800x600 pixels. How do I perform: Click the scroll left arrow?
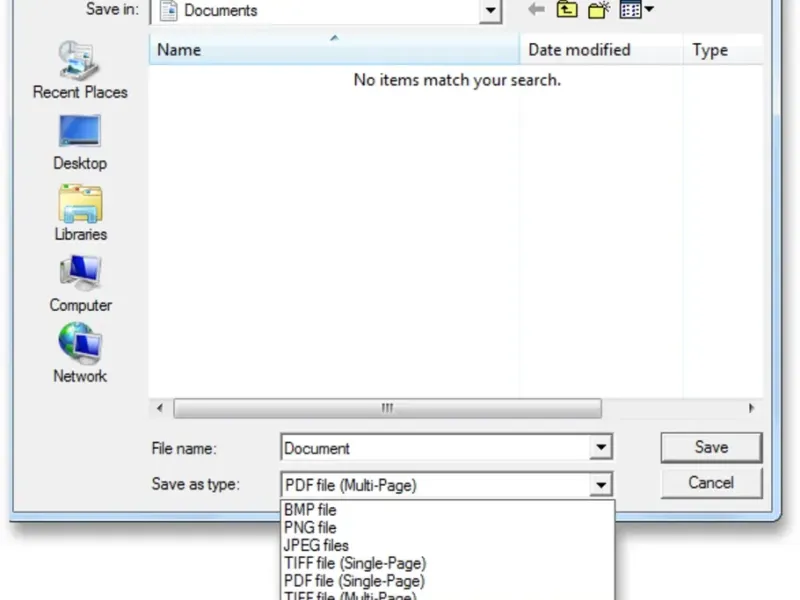coord(160,408)
